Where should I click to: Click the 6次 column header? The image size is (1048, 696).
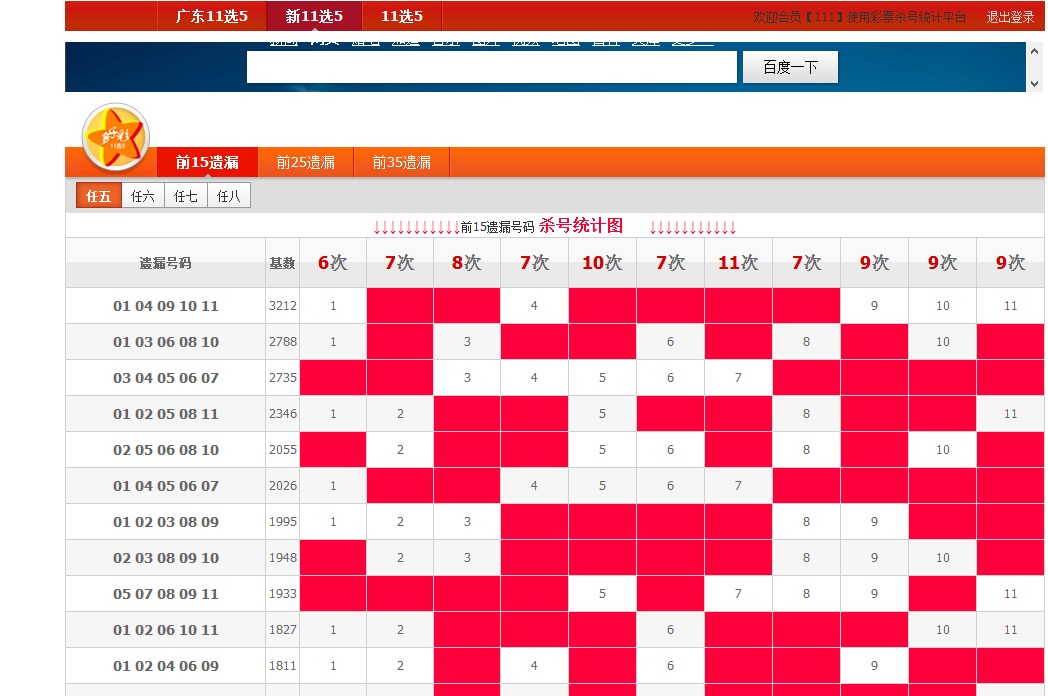pyautogui.click(x=333, y=263)
